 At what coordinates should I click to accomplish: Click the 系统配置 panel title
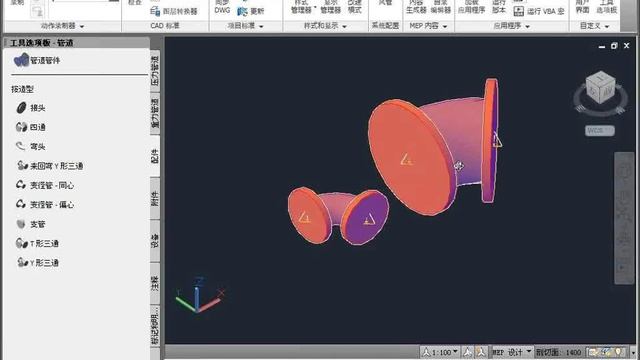385,26
